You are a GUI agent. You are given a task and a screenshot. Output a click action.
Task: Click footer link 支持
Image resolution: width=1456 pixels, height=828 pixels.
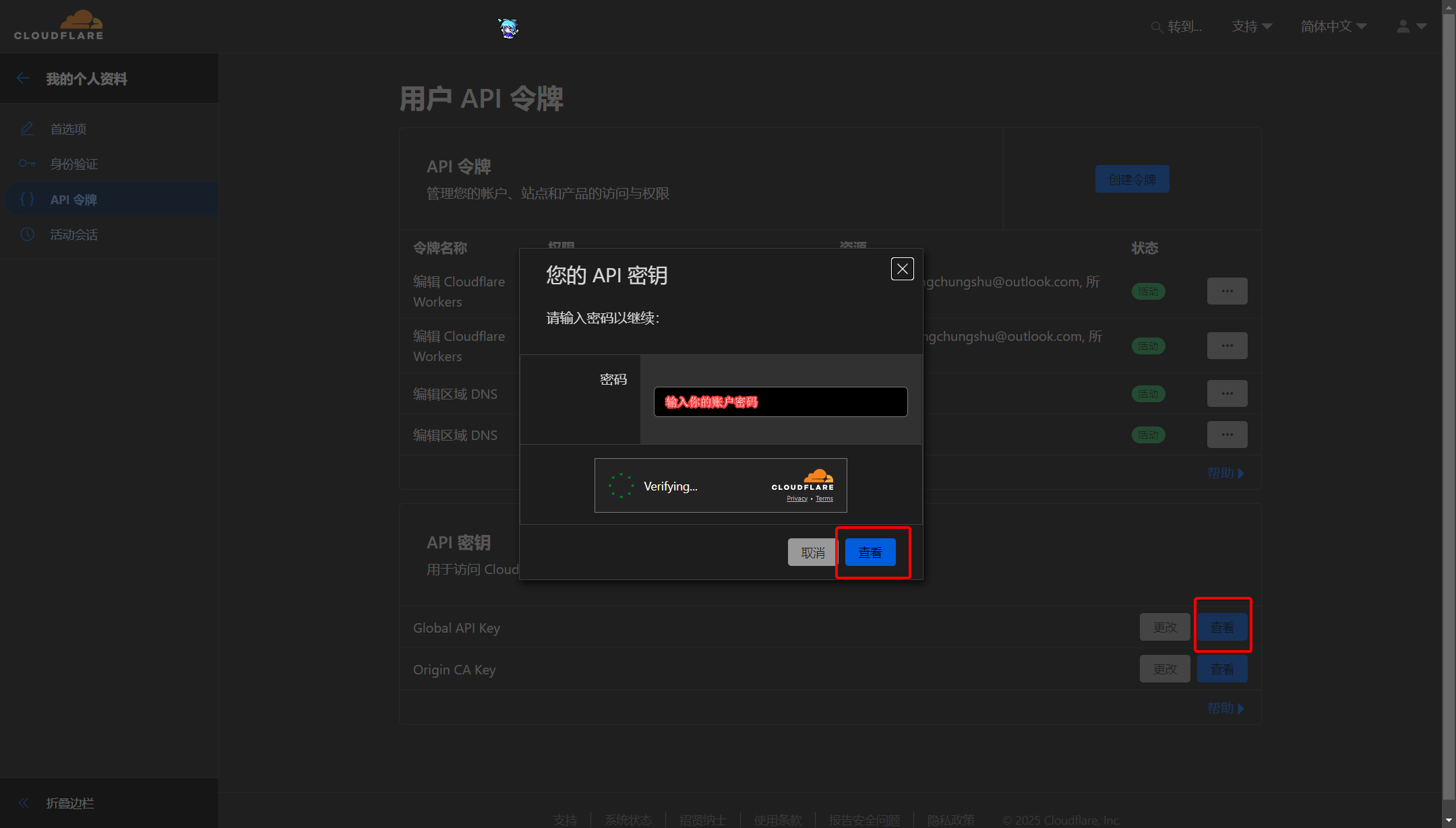point(565,820)
